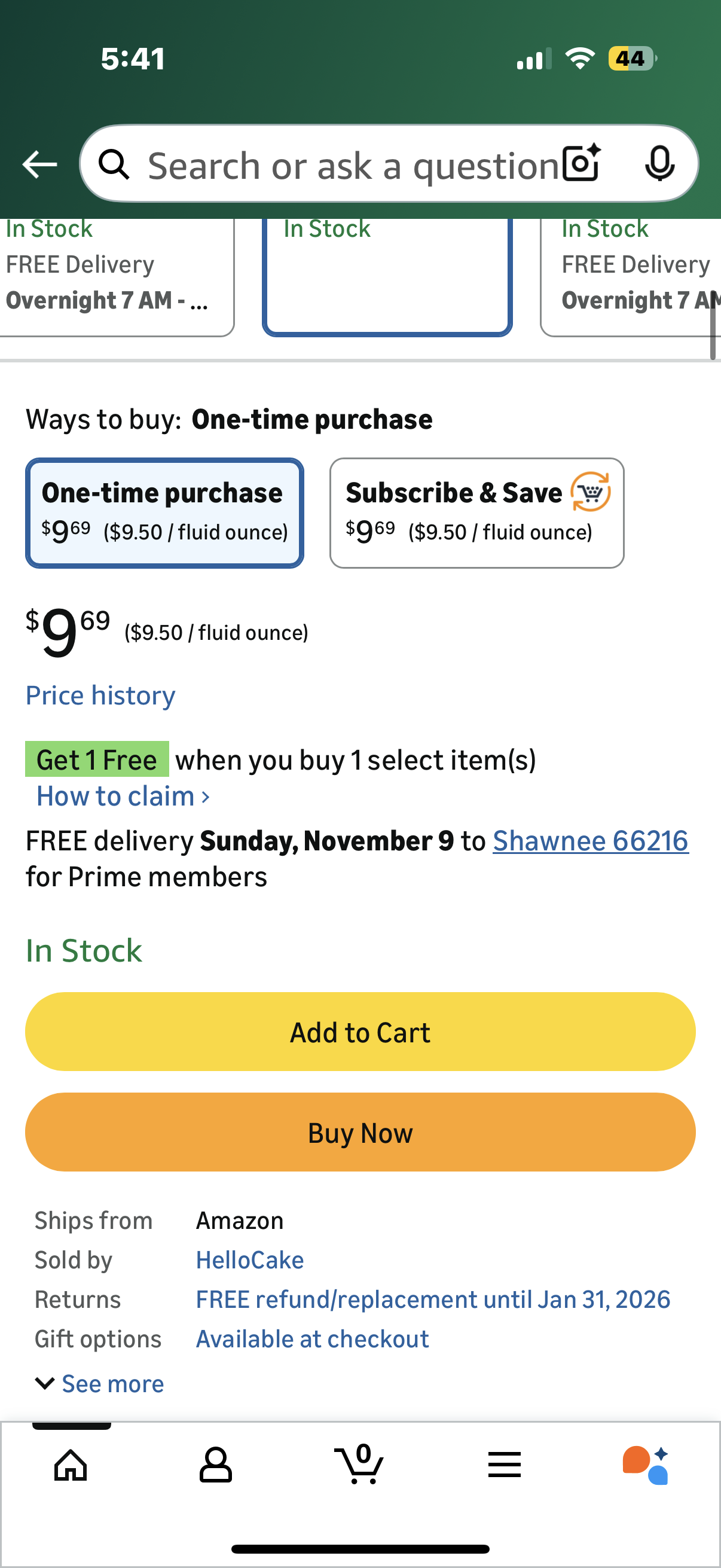Open the account profile icon

[x=215, y=1465]
